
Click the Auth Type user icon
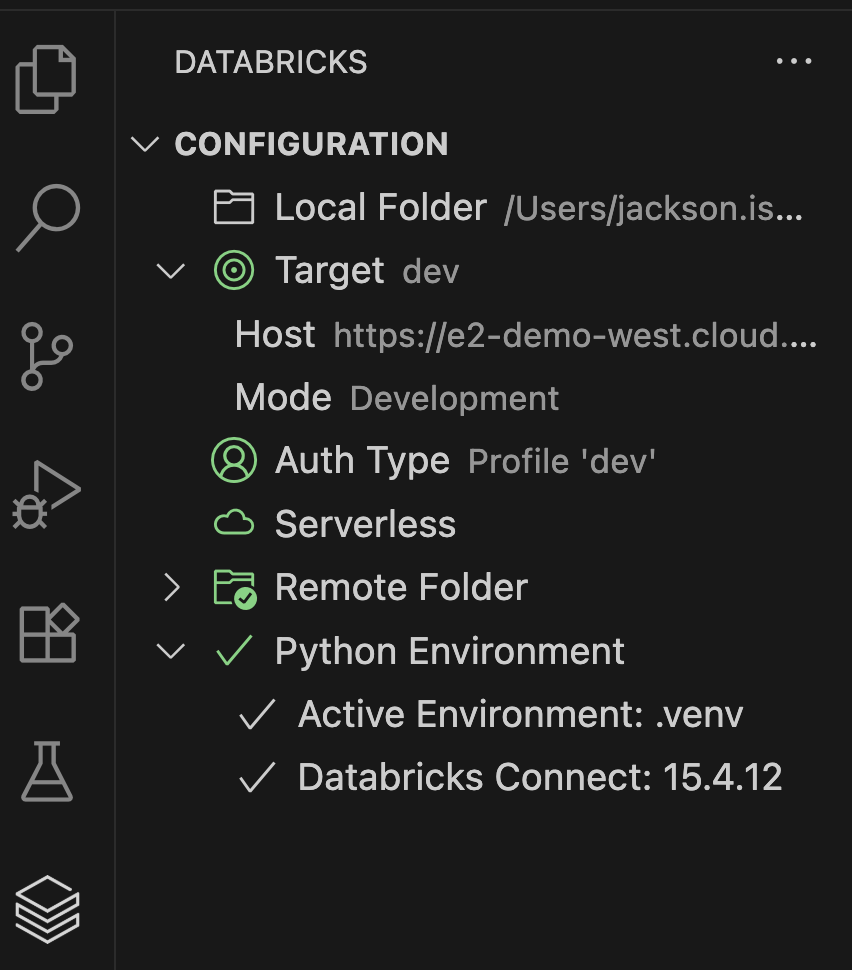[234, 461]
